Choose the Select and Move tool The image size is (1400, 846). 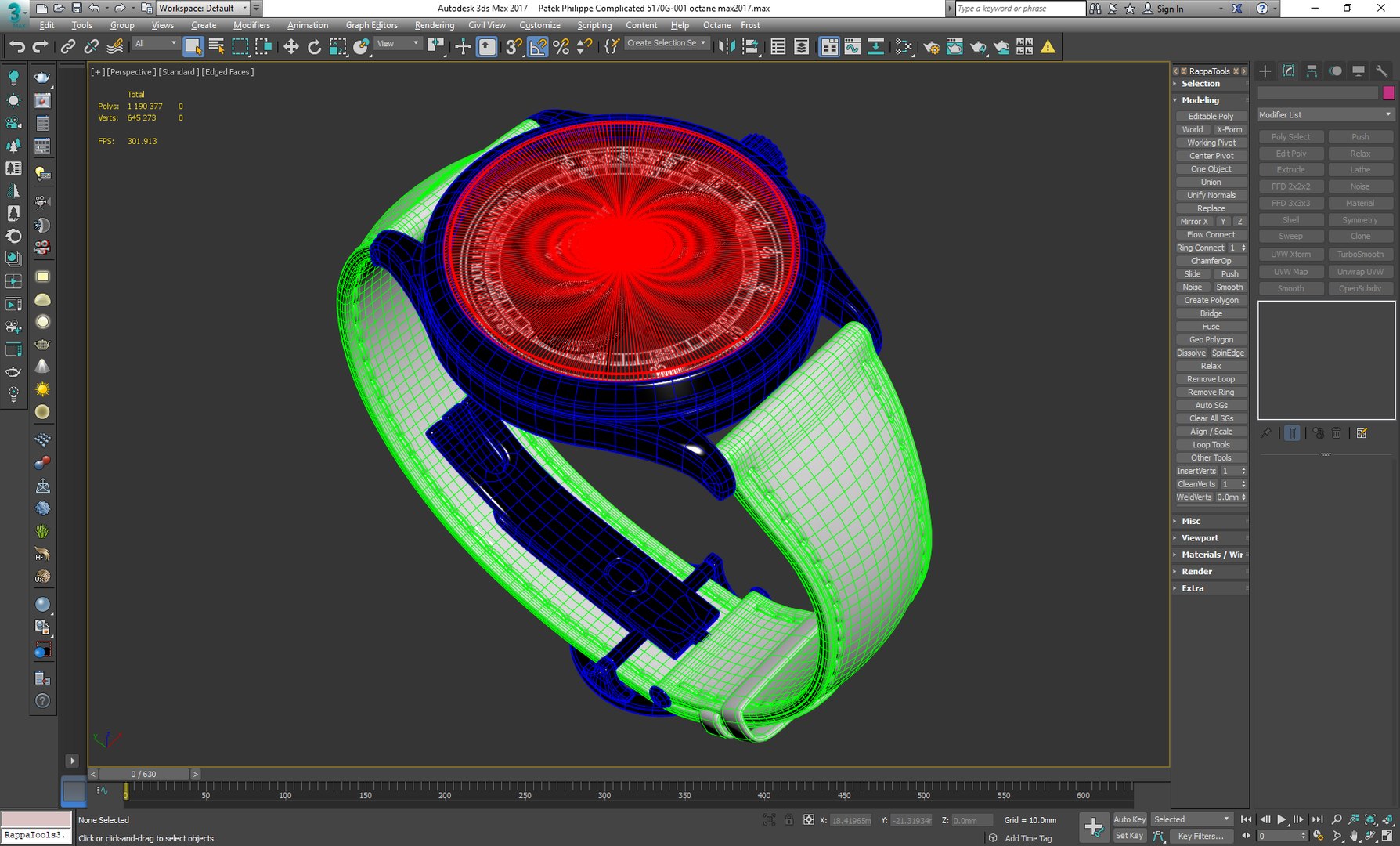point(290,47)
